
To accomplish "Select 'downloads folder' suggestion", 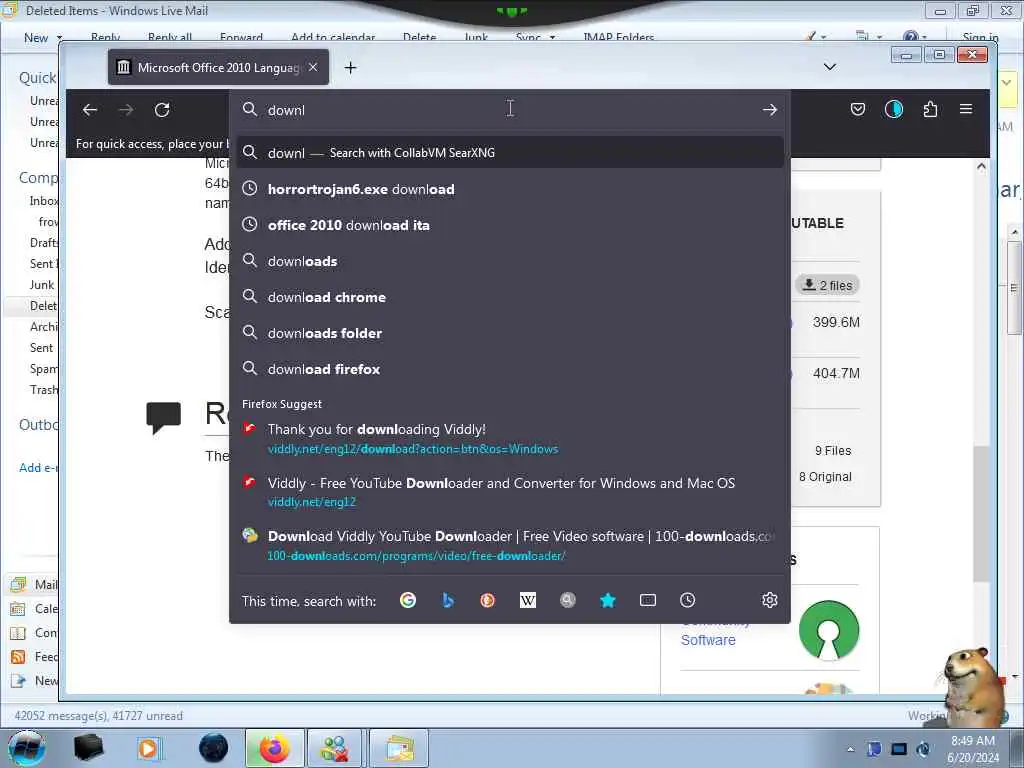I will [509, 333].
